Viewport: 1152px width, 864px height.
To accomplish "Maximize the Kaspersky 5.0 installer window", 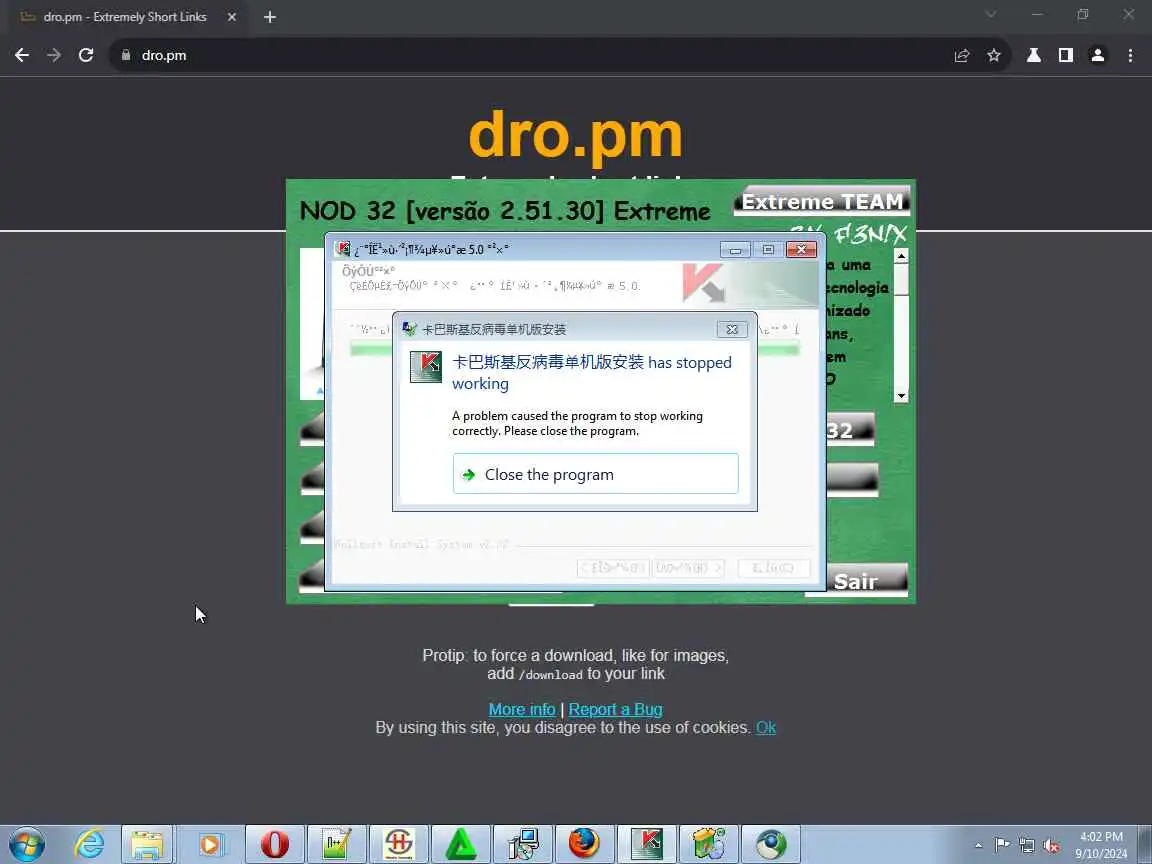I will pos(768,250).
